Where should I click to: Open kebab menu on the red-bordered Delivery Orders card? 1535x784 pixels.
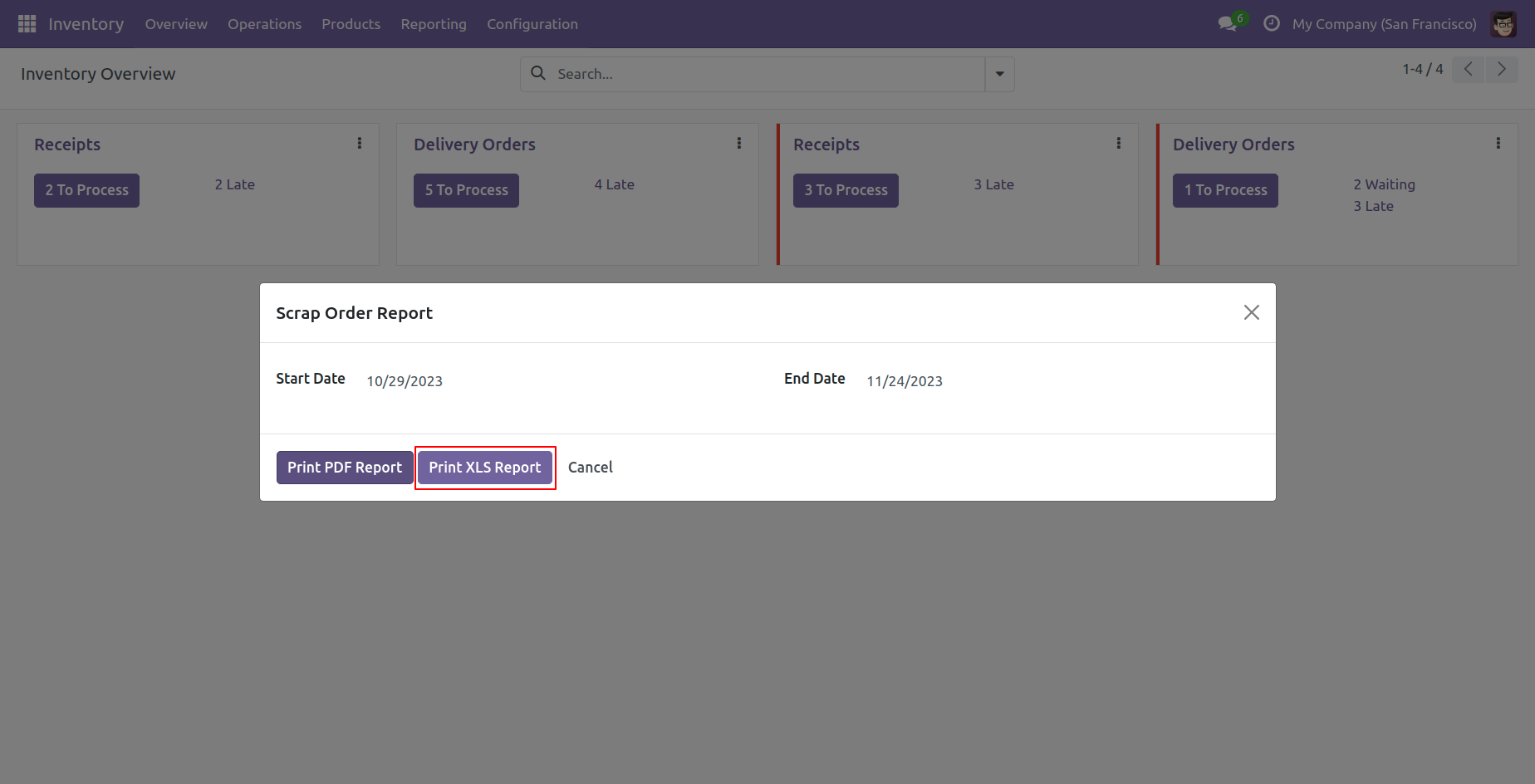1498,143
